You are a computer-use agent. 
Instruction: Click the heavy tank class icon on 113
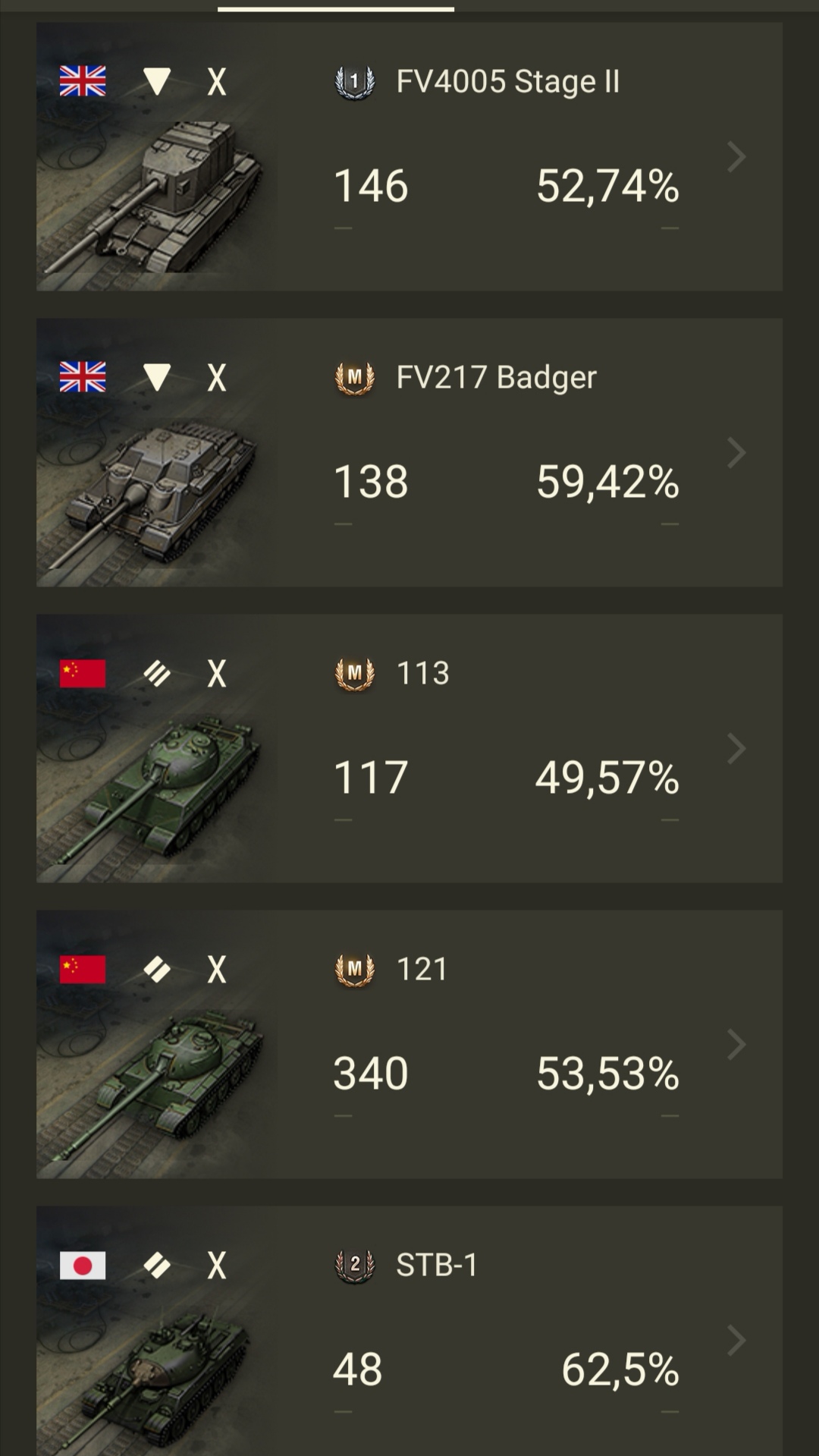[157, 673]
